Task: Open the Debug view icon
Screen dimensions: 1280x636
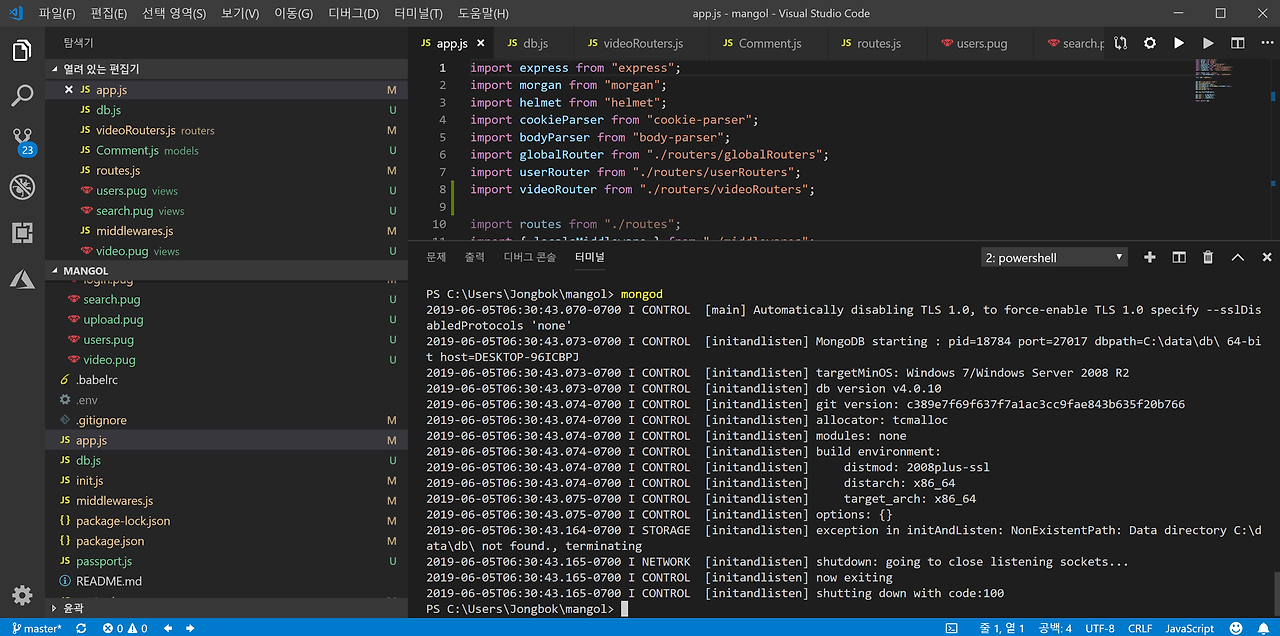Action: [x=22, y=187]
